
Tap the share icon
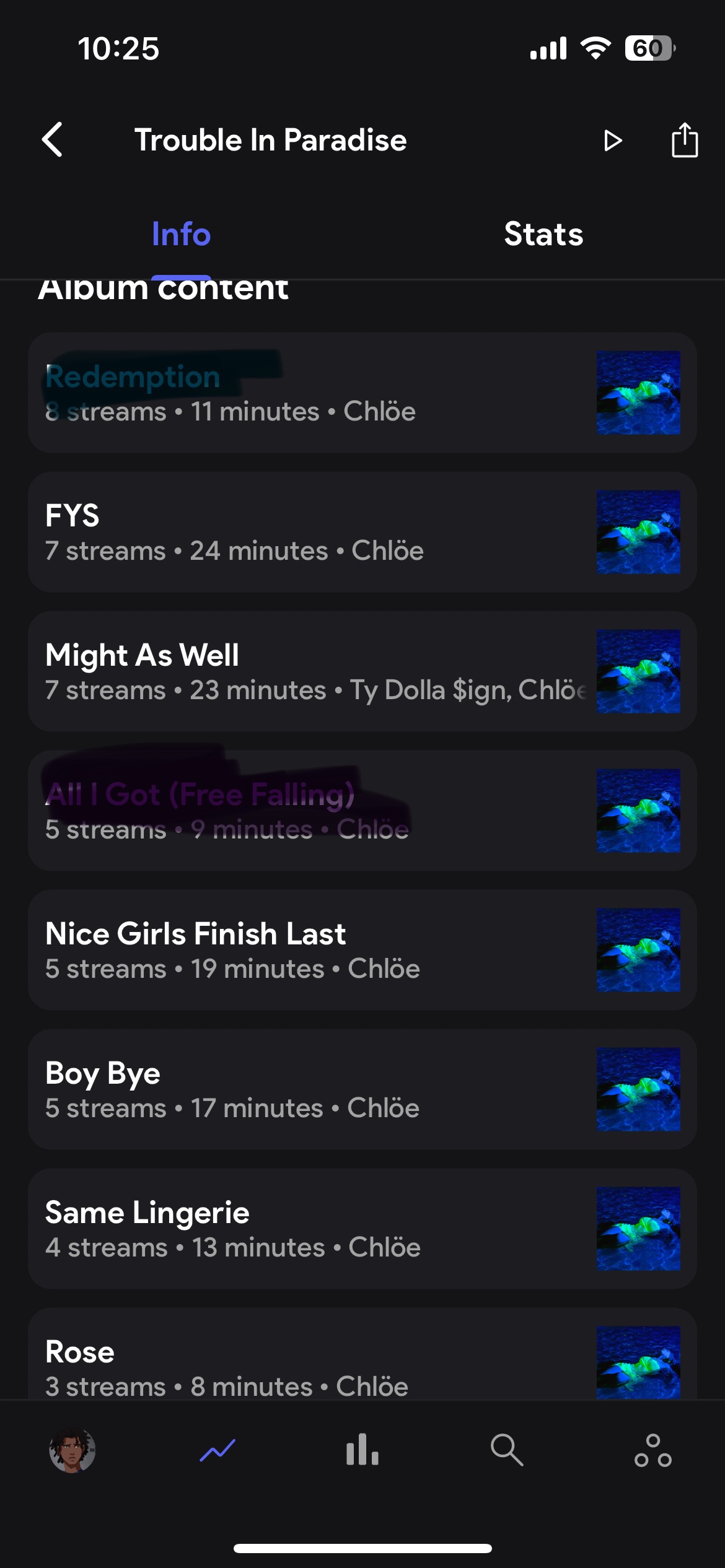click(x=684, y=141)
